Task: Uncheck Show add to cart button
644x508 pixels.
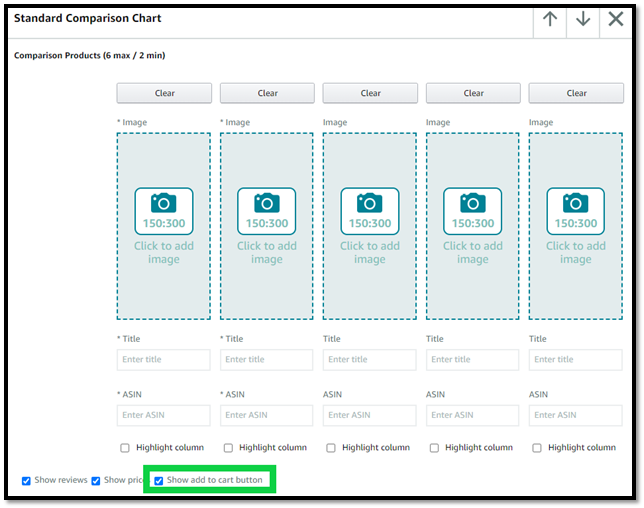Action: click(x=159, y=480)
